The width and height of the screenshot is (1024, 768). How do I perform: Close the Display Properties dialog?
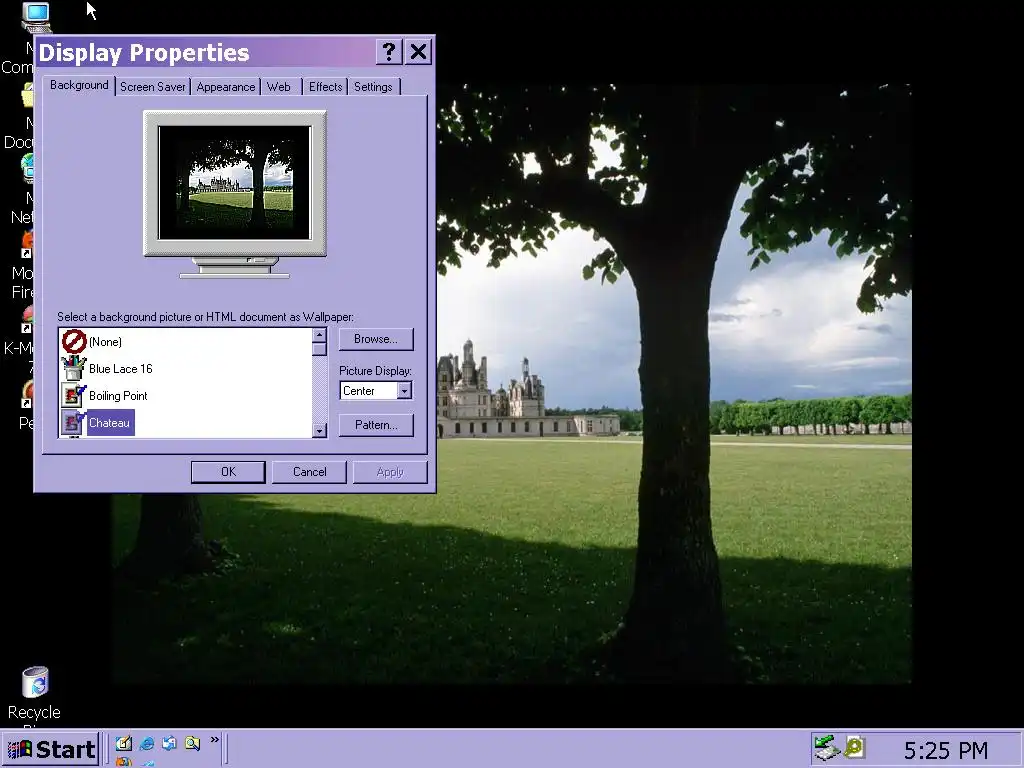pos(418,52)
